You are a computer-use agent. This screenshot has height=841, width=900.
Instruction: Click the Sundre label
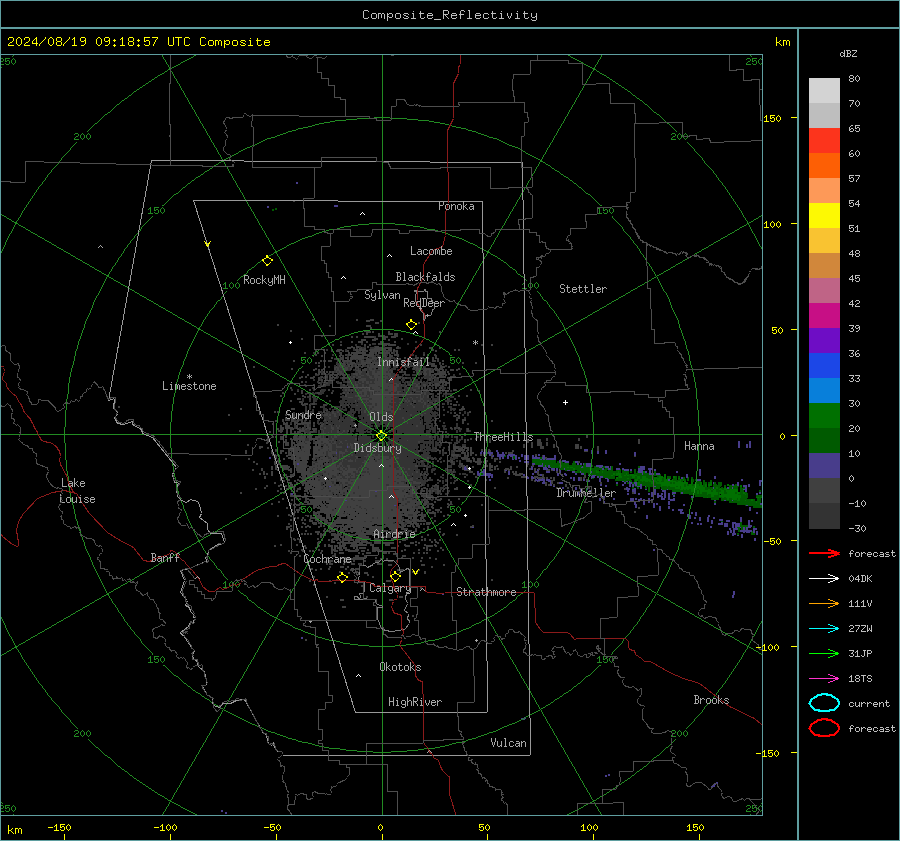coord(303,414)
